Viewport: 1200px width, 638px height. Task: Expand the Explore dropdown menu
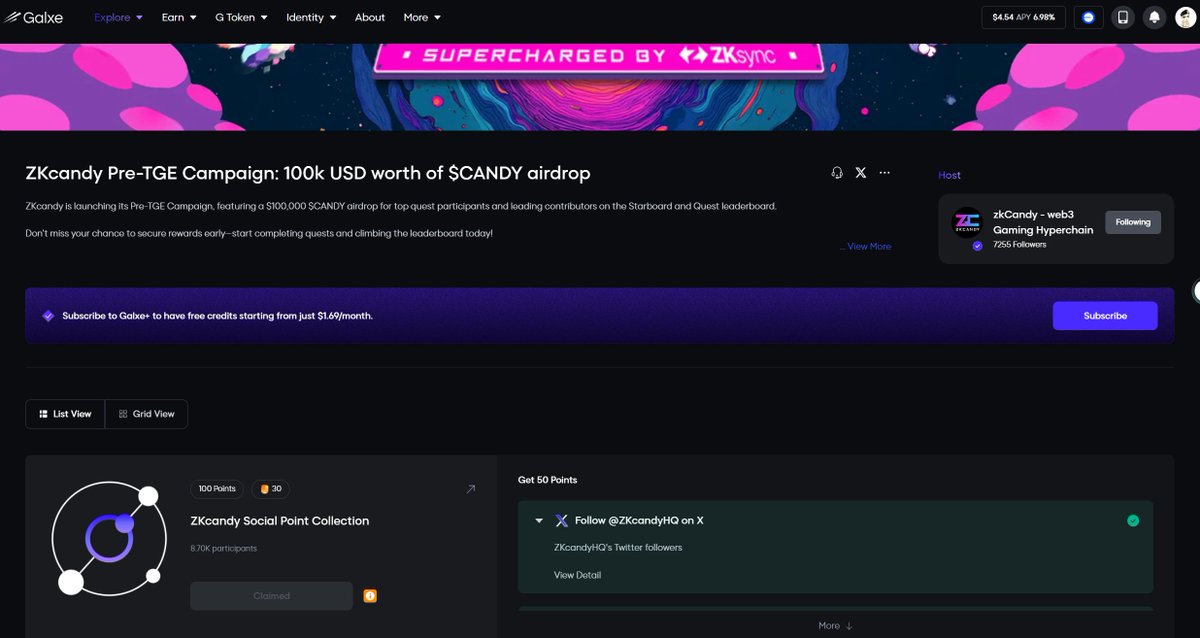point(118,17)
